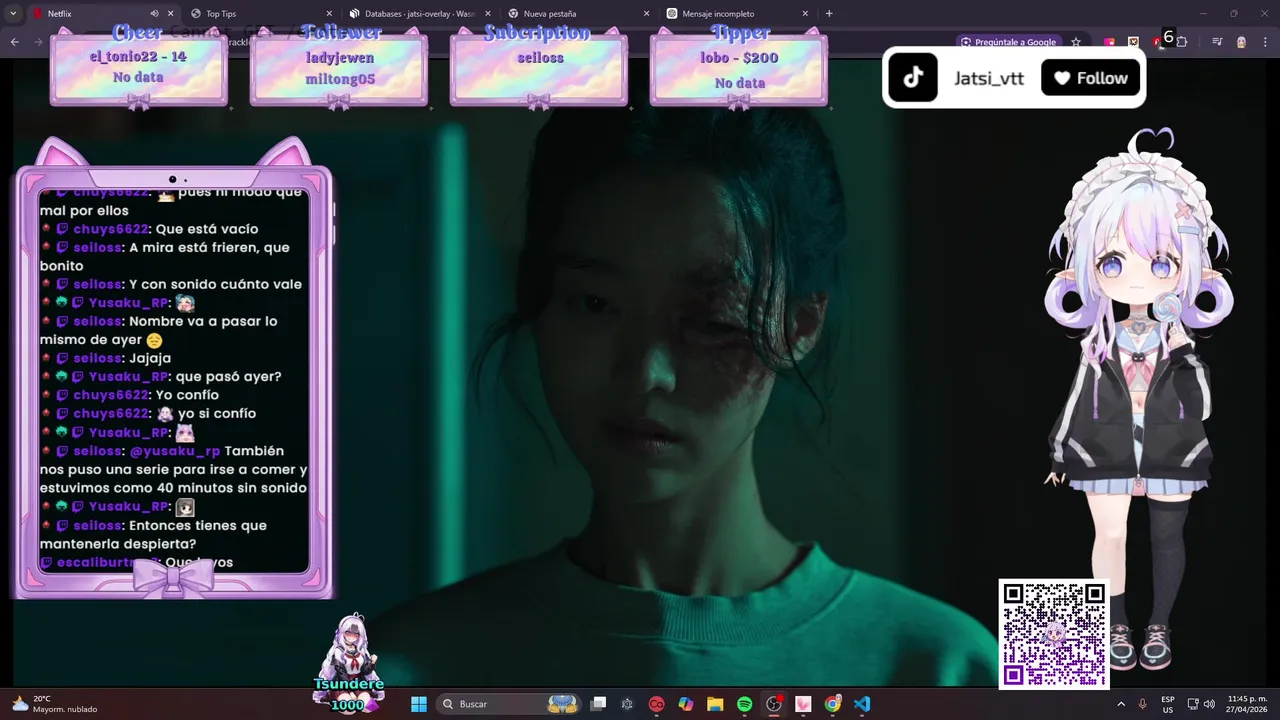Image resolution: width=1280 pixels, height=720 pixels.
Task: Click the microphone tray icon
Action: click(1142, 704)
